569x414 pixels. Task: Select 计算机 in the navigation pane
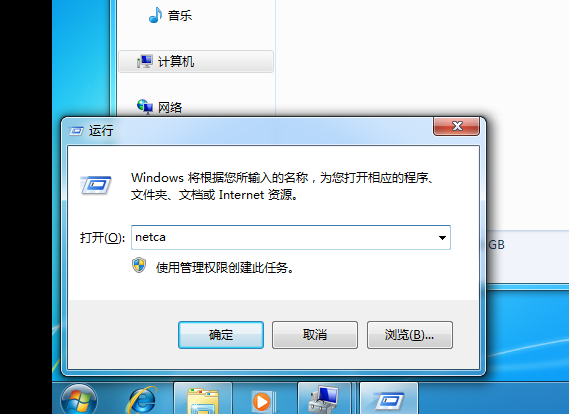tap(196, 61)
